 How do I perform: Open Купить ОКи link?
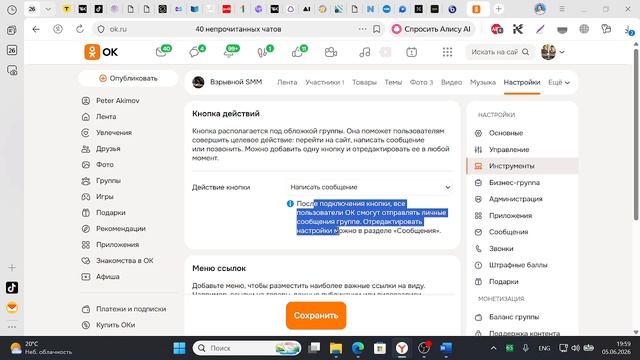(116, 325)
